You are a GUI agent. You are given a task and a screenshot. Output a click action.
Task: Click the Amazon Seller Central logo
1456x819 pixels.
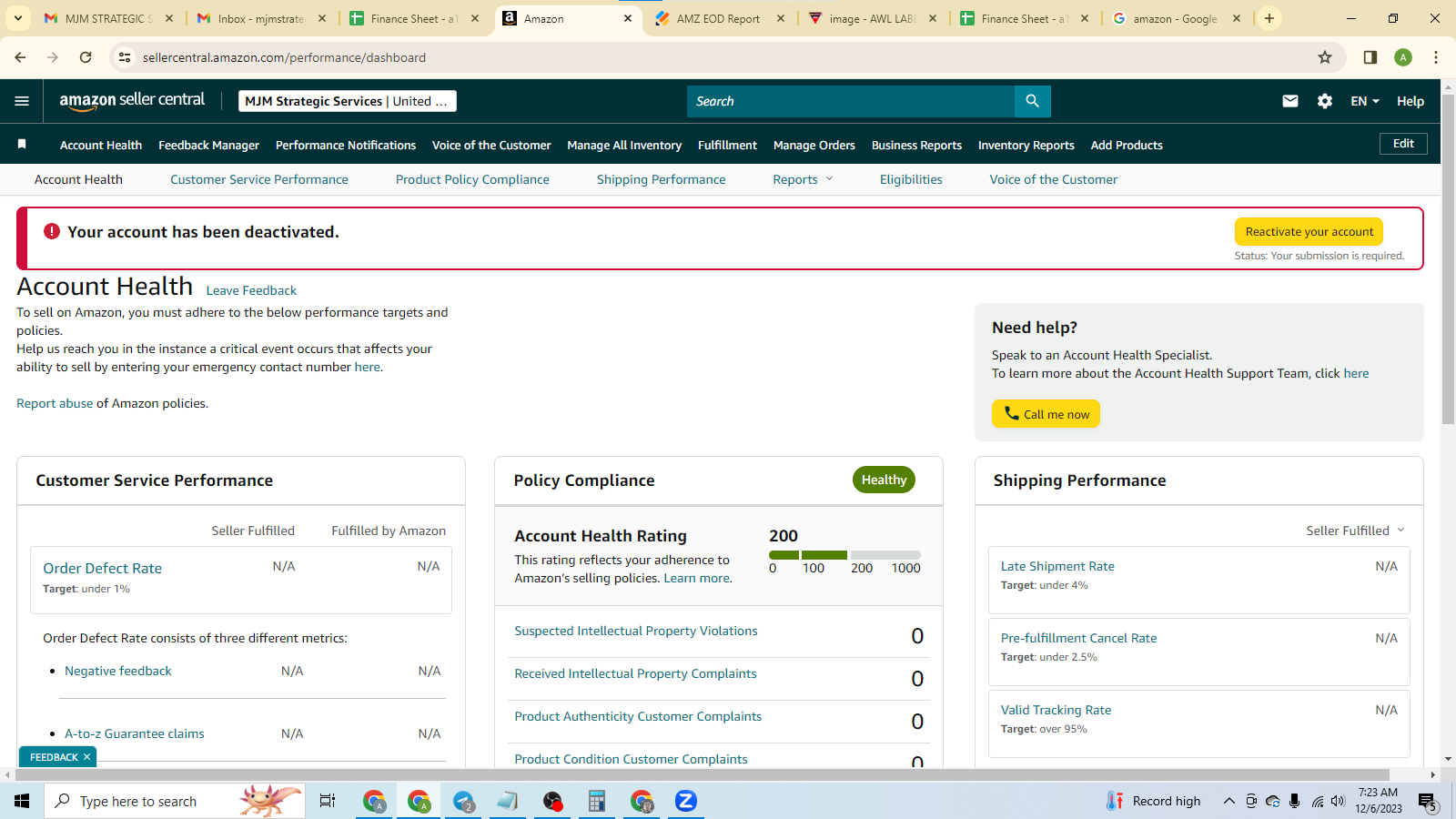coord(132,101)
